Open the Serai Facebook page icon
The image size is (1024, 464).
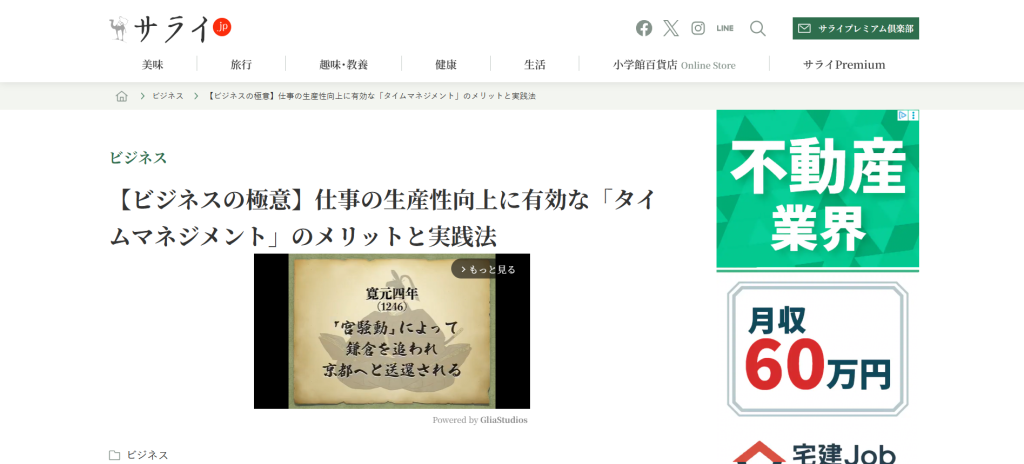tap(644, 28)
